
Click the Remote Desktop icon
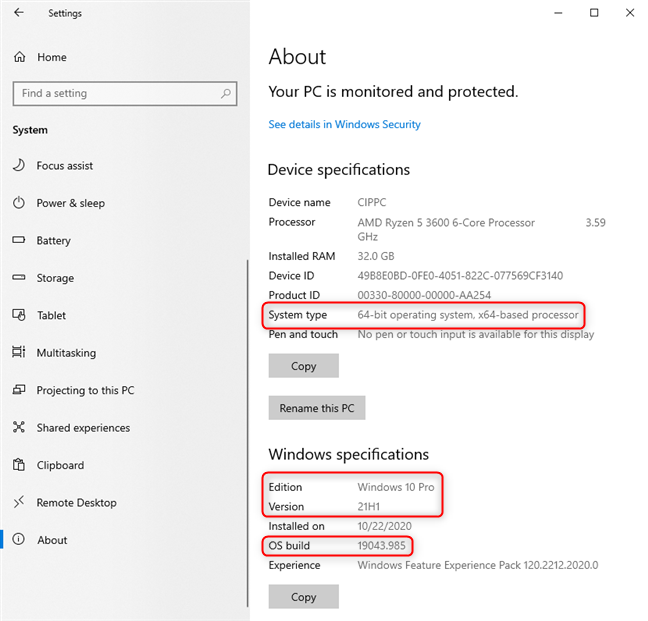point(19,503)
